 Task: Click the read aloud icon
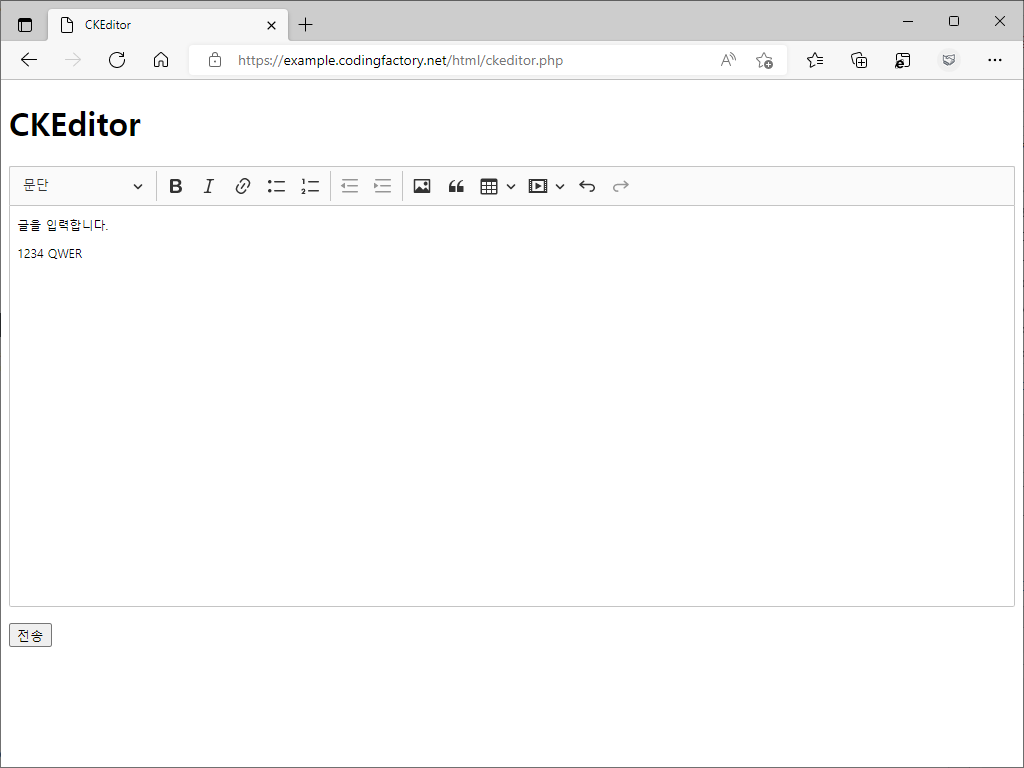click(728, 60)
